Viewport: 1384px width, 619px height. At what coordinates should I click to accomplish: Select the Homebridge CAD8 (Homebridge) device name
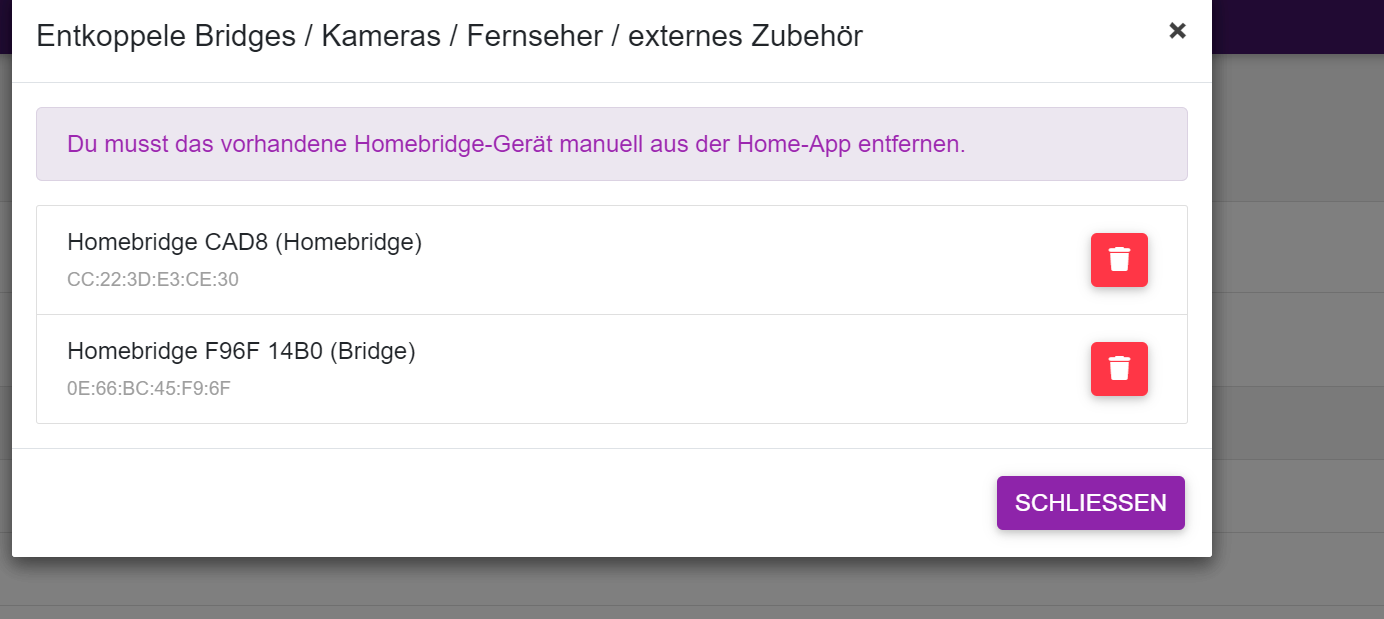(244, 243)
